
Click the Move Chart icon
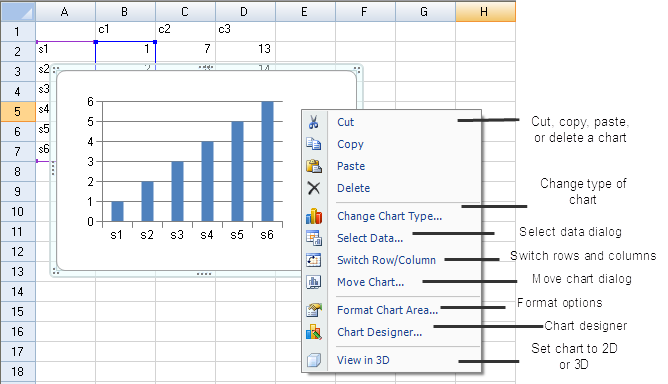point(314,282)
